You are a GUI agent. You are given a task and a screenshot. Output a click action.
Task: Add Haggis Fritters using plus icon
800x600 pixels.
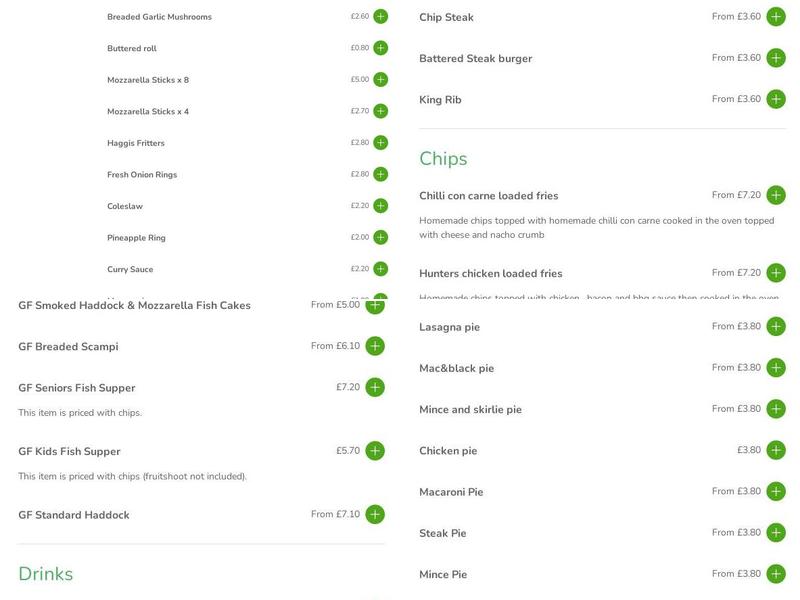(380, 143)
